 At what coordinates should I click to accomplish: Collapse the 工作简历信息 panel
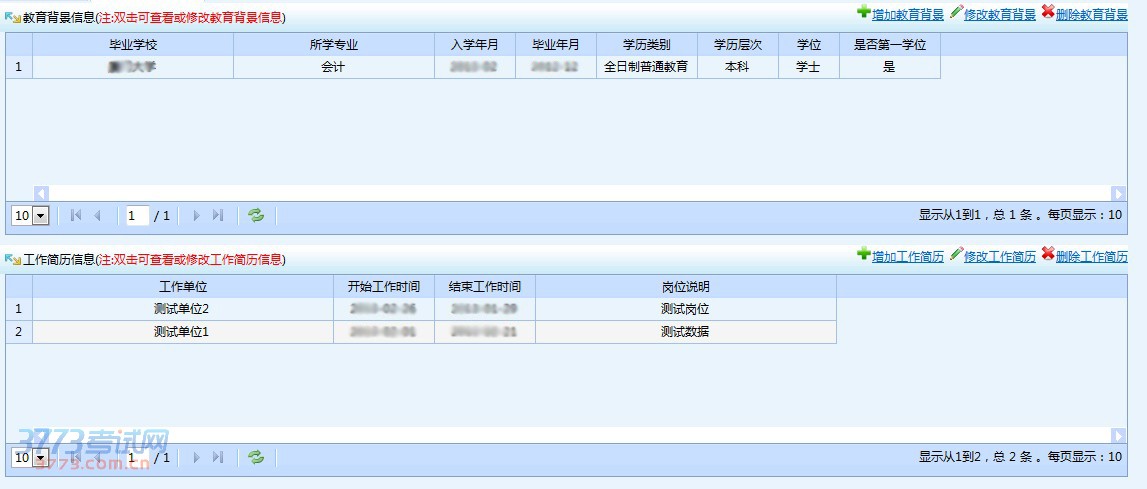13,259
